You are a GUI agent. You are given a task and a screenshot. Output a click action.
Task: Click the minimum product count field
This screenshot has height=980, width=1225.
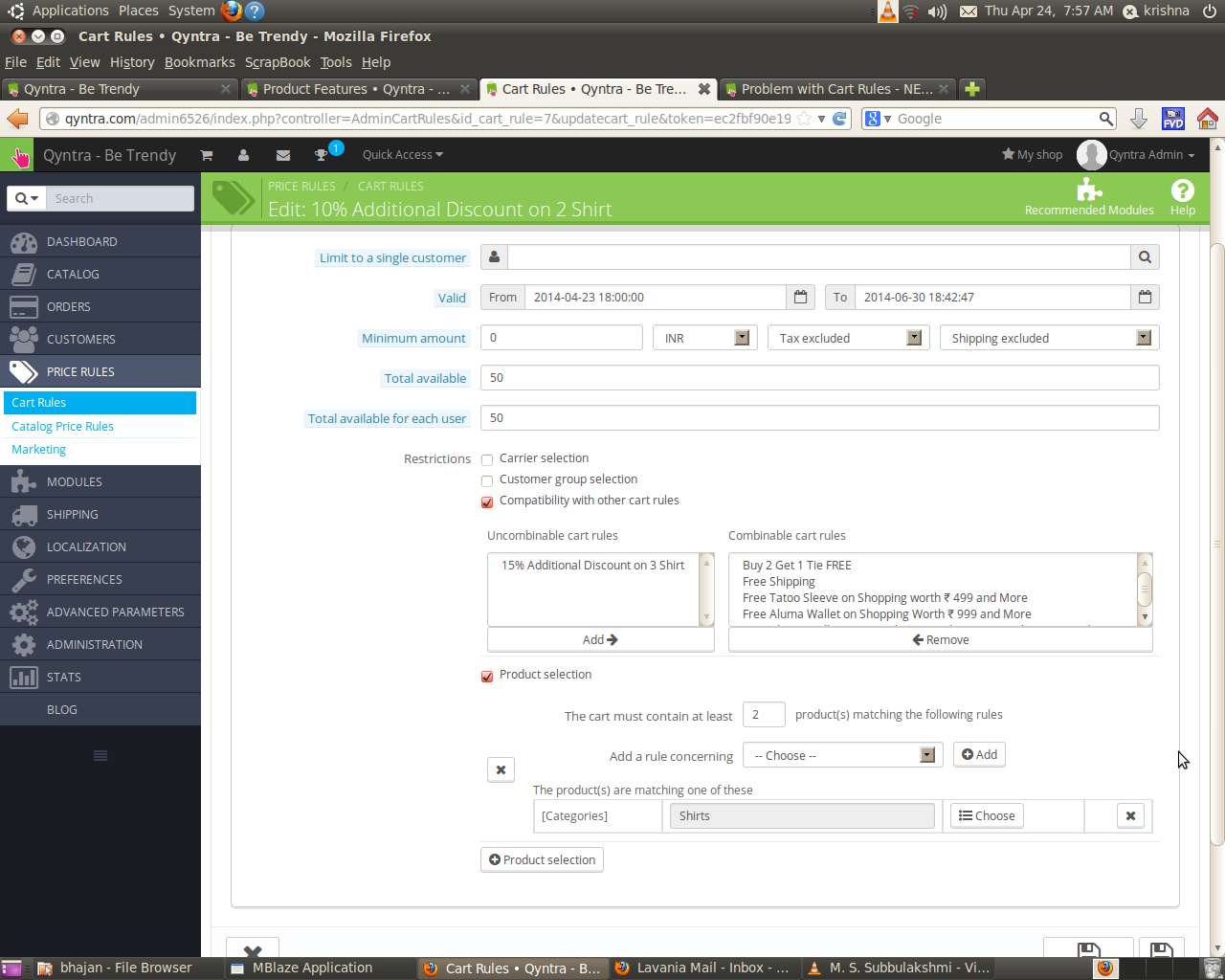pos(764,715)
